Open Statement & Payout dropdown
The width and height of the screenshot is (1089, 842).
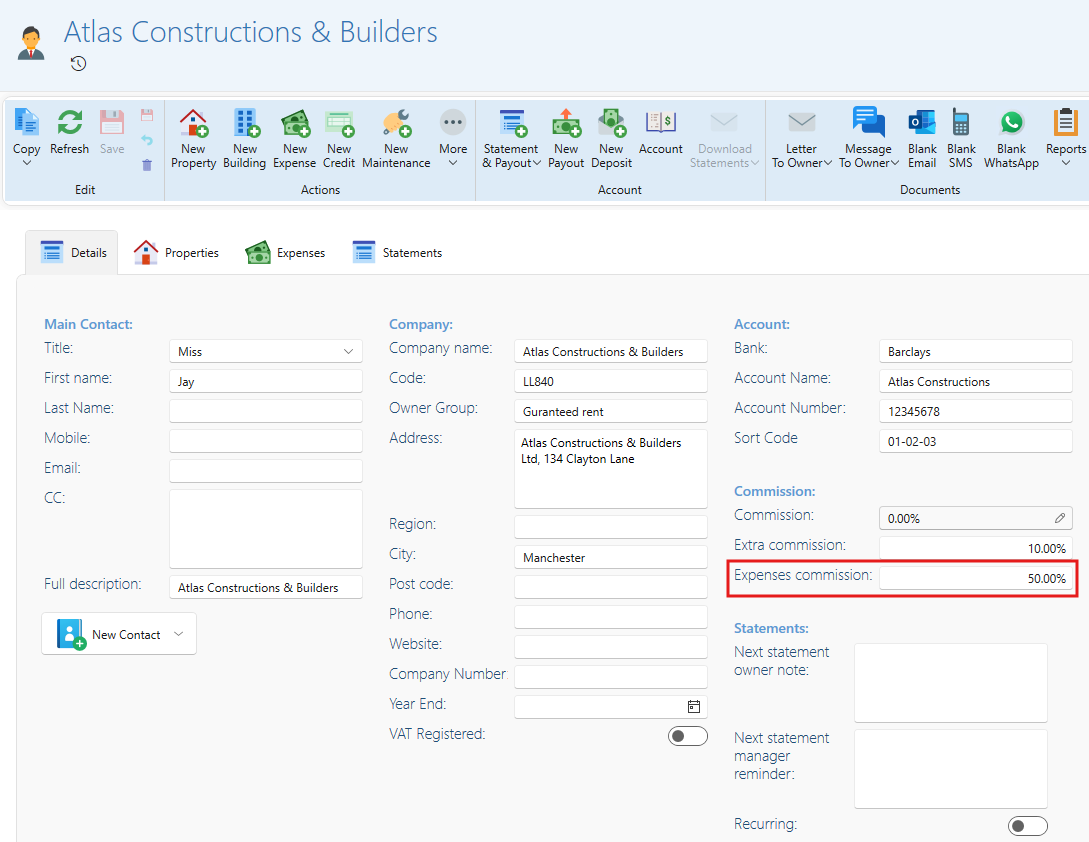[x=511, y=139]
